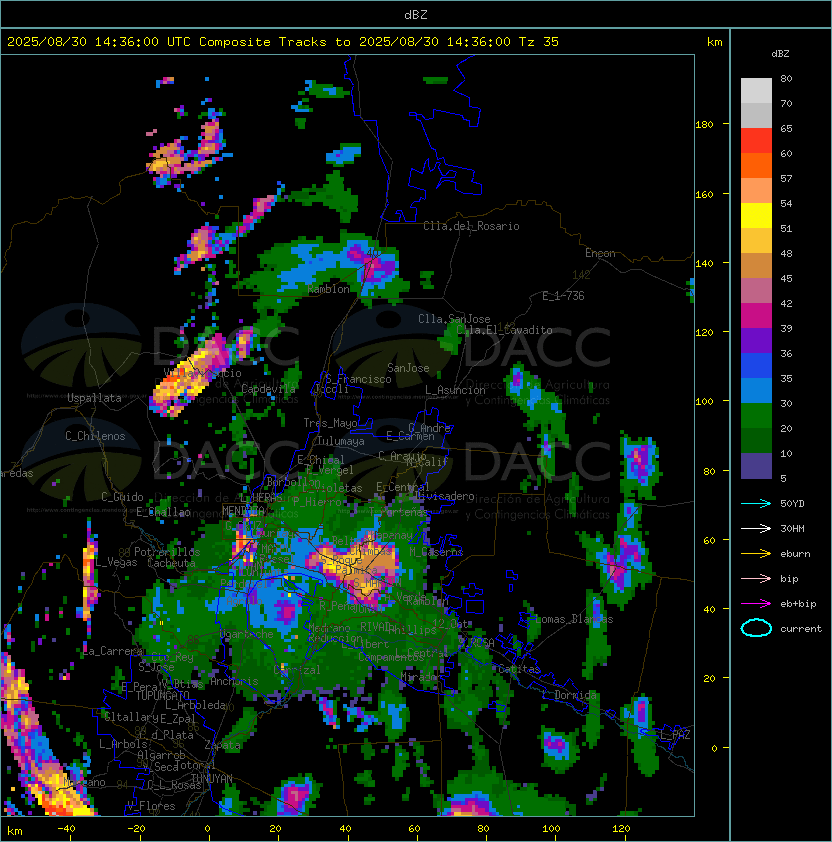832x842 pixels.
Task: Click the 'C_Chilenos' map label
Action: pyautogui.click(x=95, y=436)
